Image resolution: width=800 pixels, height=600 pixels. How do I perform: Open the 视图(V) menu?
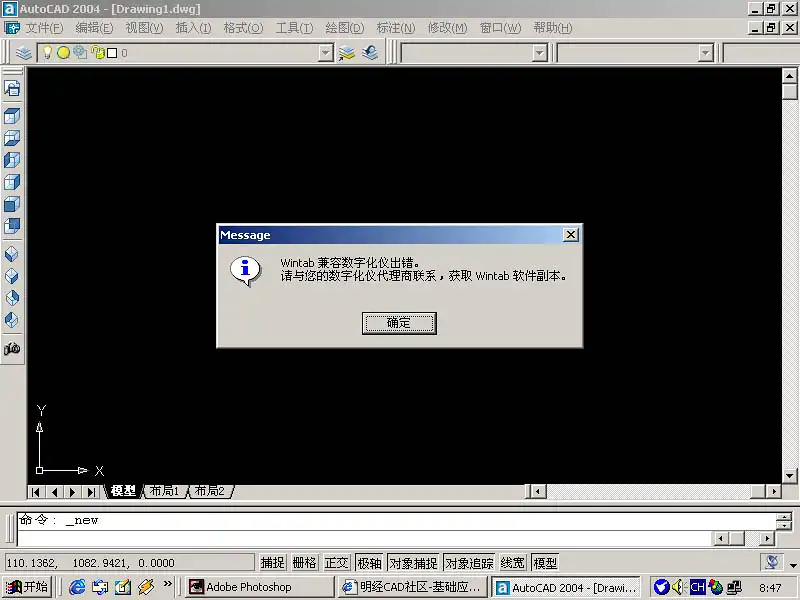pos(144,28)
